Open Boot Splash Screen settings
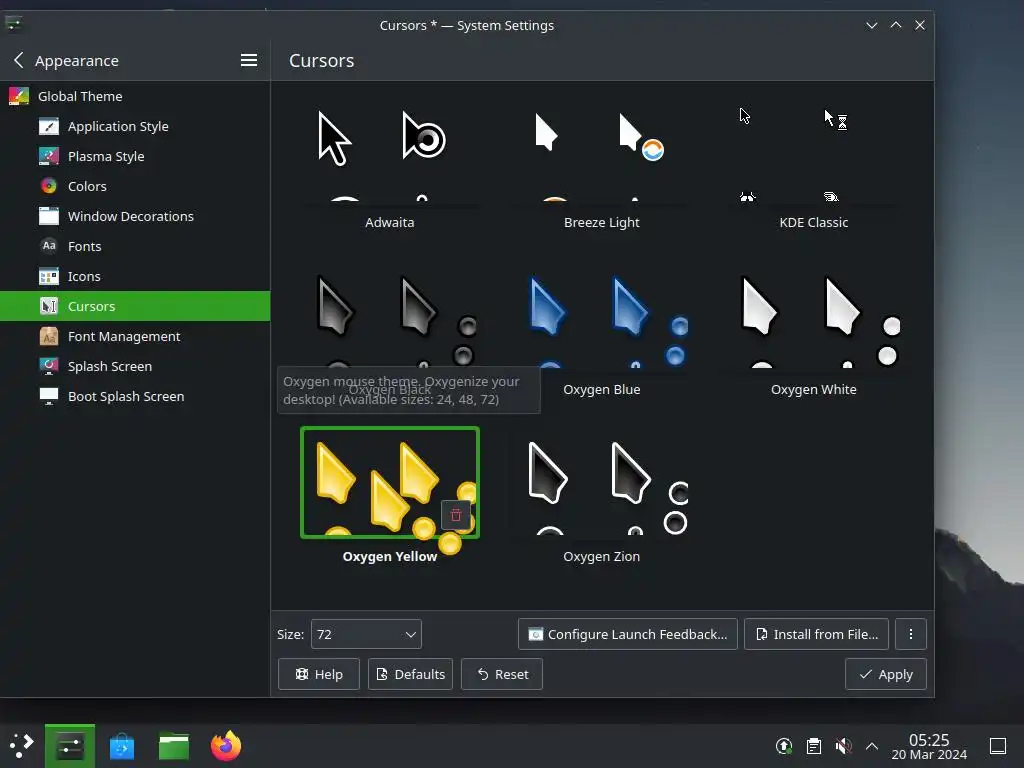This screenshot has height=768, width=1024. point(135,396)
